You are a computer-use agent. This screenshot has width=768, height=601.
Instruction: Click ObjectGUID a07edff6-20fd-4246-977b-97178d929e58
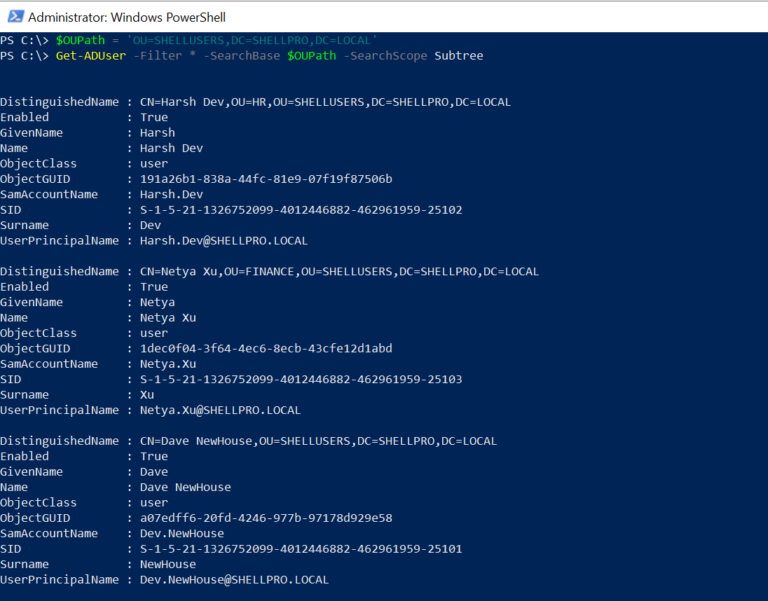(266, 518)
